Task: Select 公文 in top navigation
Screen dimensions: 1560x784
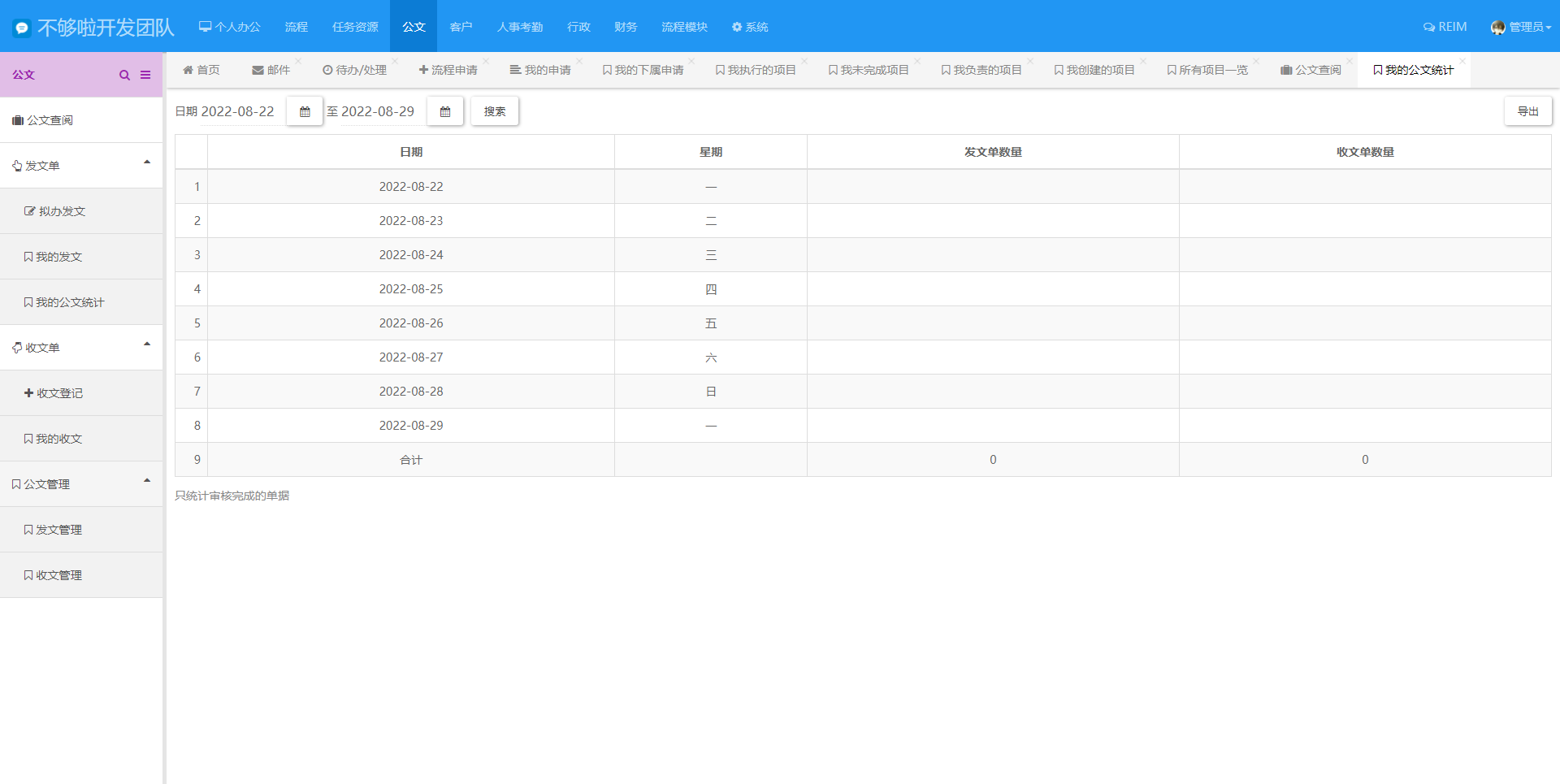Action: pos(414,27)
